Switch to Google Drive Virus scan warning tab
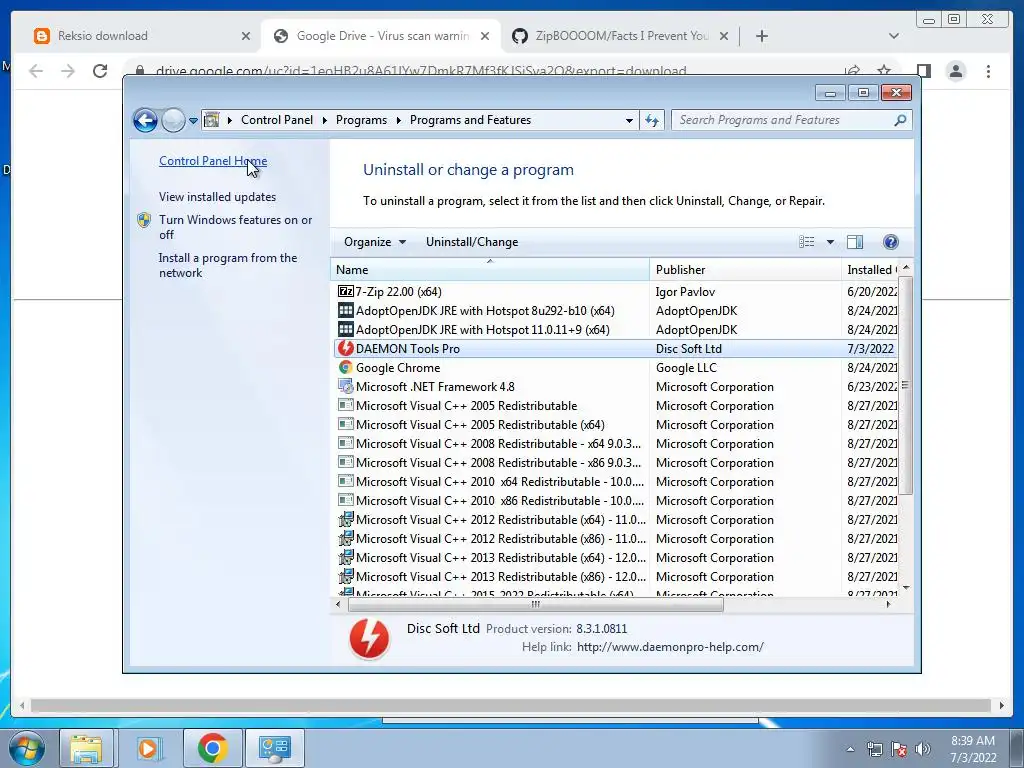1024x768 pixels. [x=382, y=36]
